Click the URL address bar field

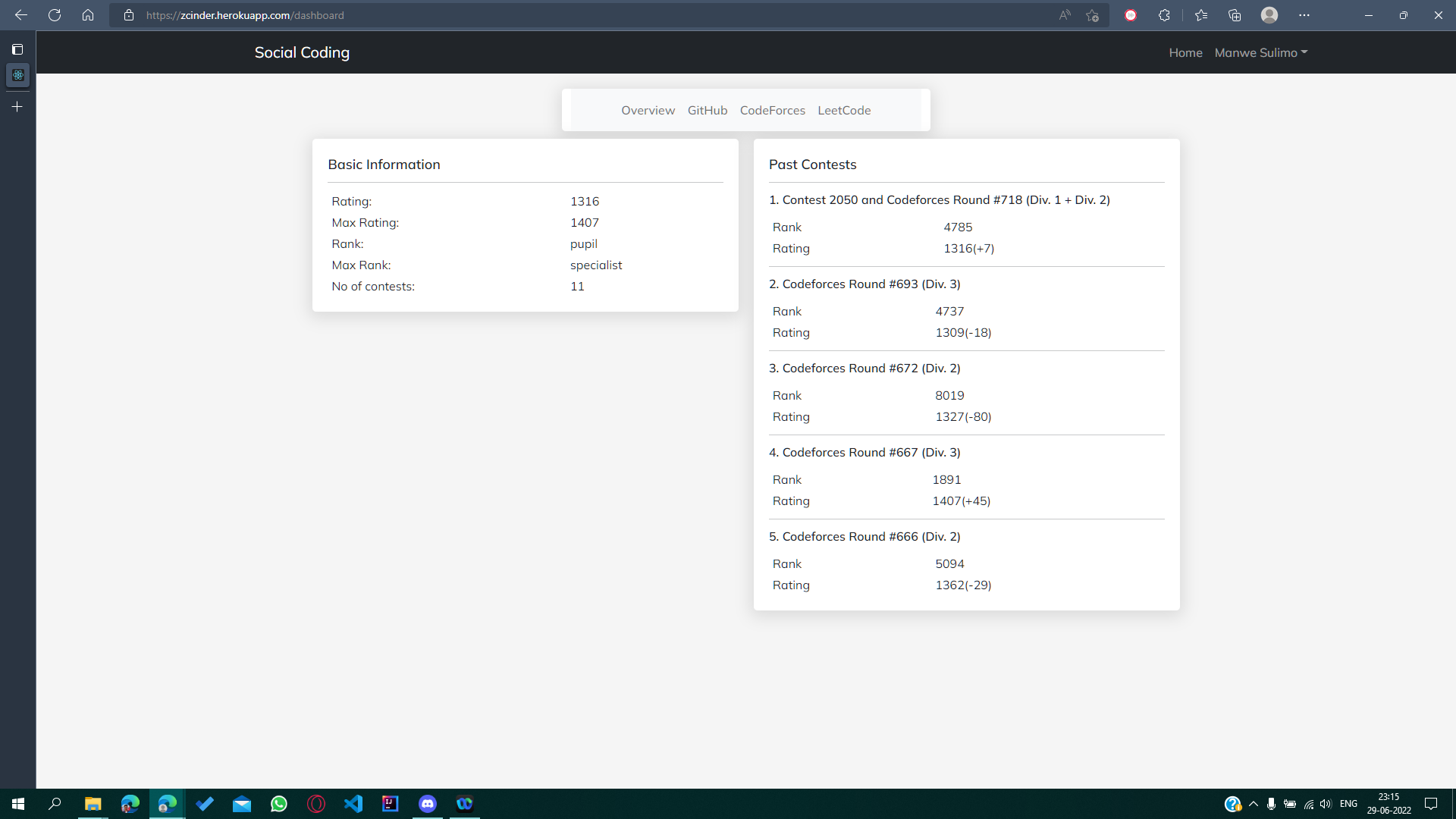coord(591,15)
